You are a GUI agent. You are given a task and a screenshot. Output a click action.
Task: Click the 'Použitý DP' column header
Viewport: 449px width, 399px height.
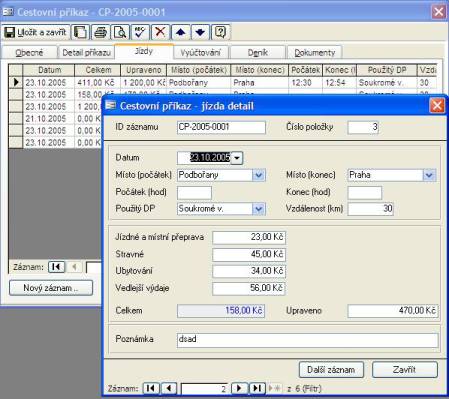click(387, 70)
